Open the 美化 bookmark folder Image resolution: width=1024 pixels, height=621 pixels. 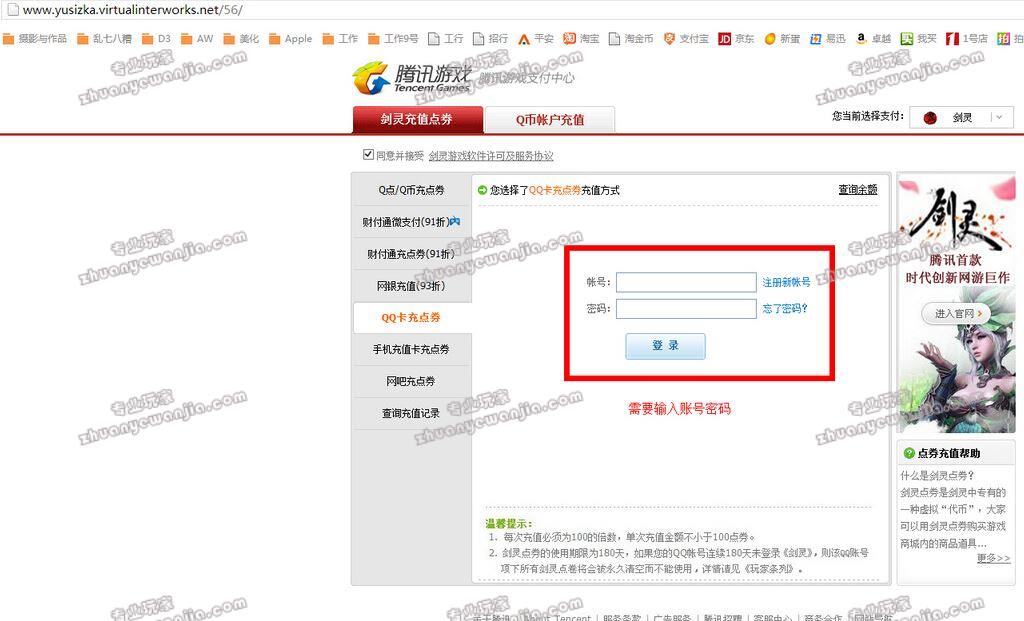coord(241,39)
